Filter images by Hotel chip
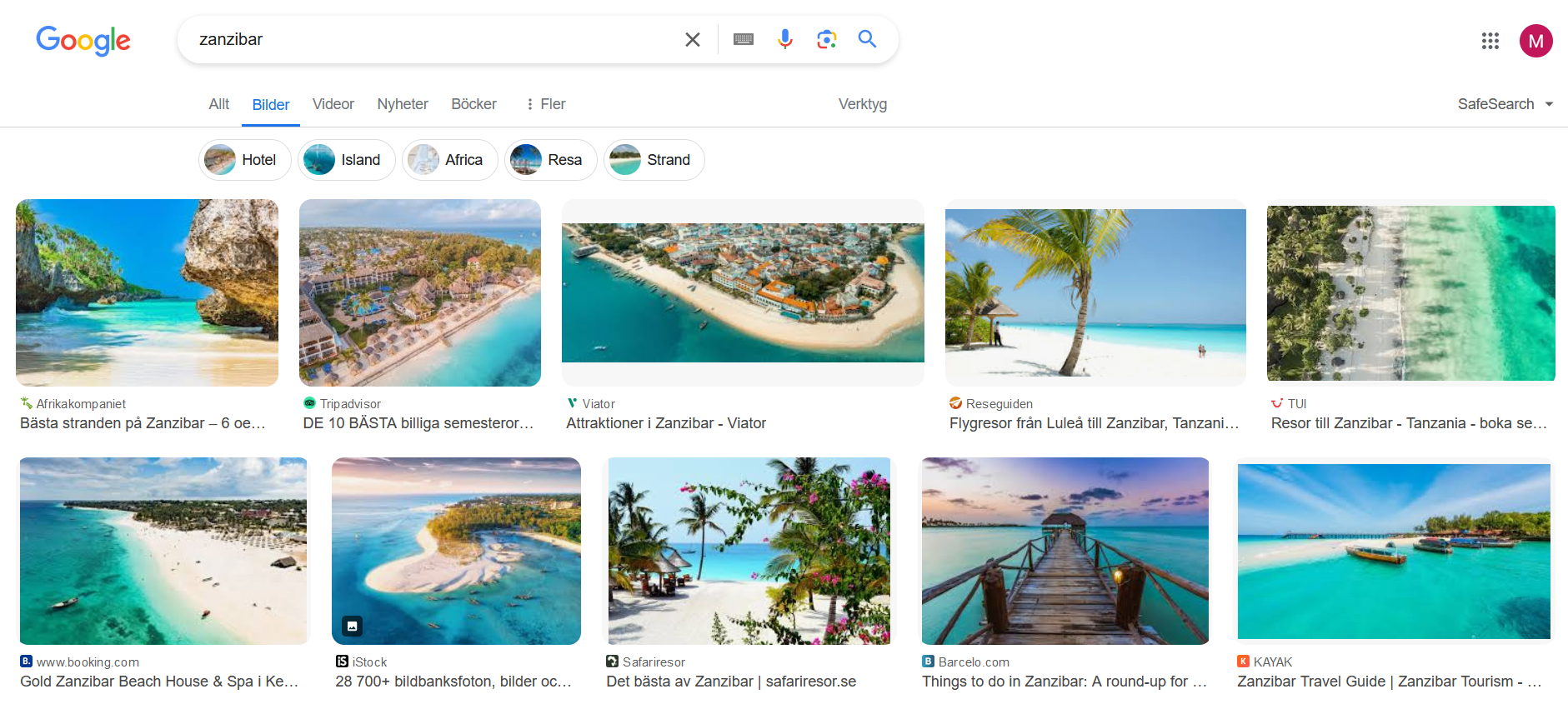 [x=244, y=160]
